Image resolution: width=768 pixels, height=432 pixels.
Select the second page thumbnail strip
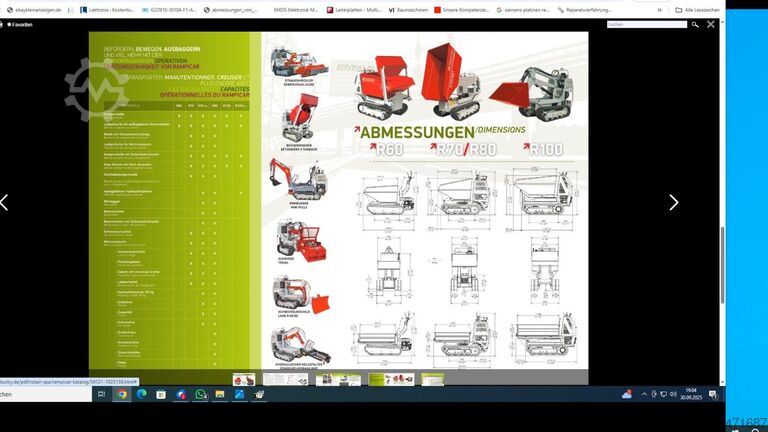(x=286, y=379)
